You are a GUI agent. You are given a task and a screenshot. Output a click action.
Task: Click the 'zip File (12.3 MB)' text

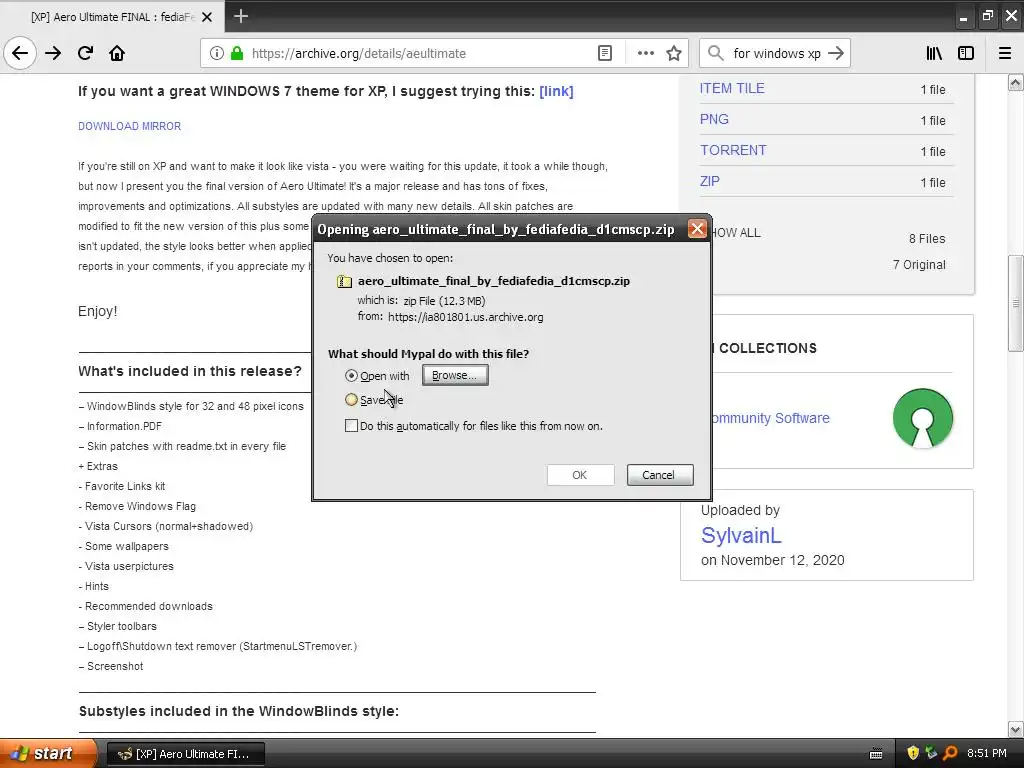pos(444,301)
